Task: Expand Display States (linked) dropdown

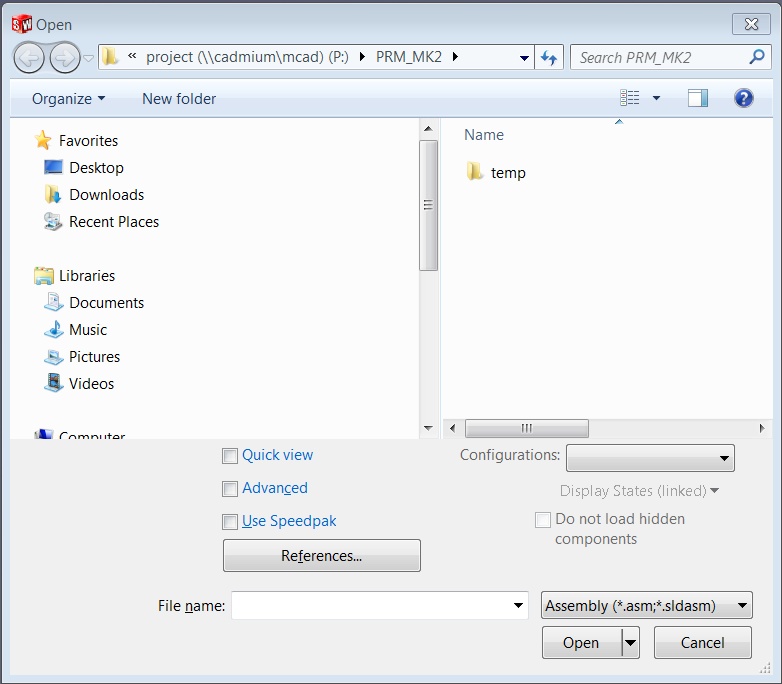Action: pyautogui.click(x=639, y=491)
